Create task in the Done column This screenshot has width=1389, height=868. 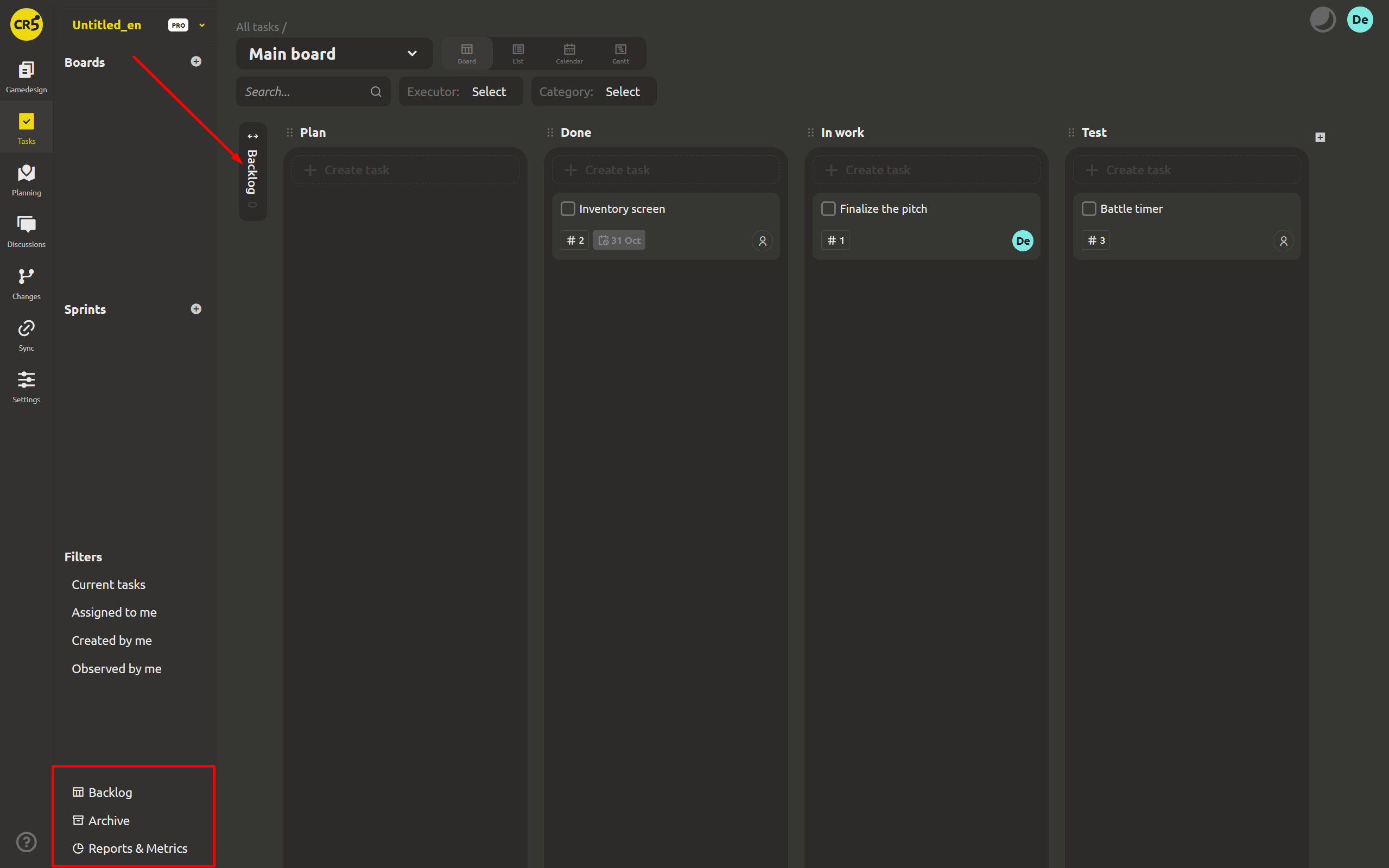click(666, 170)
